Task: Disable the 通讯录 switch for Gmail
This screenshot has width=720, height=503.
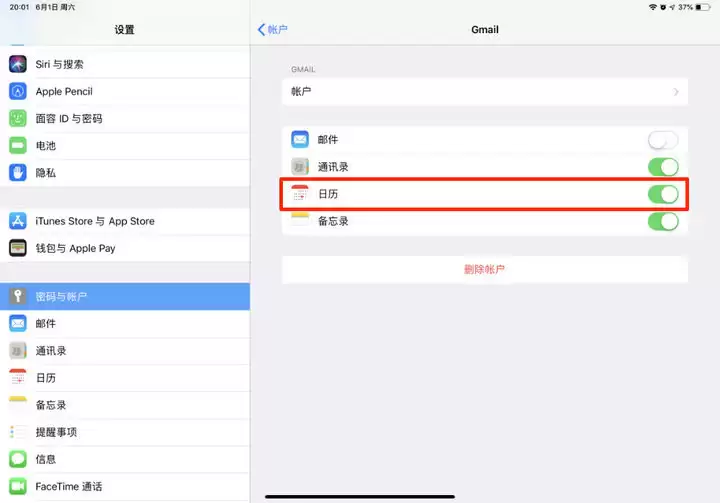Action: coord(663,167)
